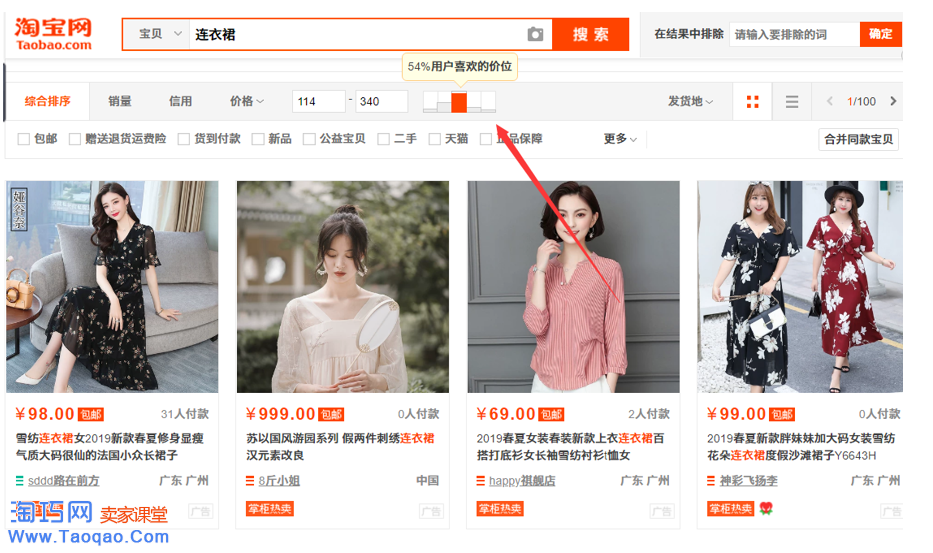Expand the 价格 sort dropdown
933x553 pixels.
point(247,101)
